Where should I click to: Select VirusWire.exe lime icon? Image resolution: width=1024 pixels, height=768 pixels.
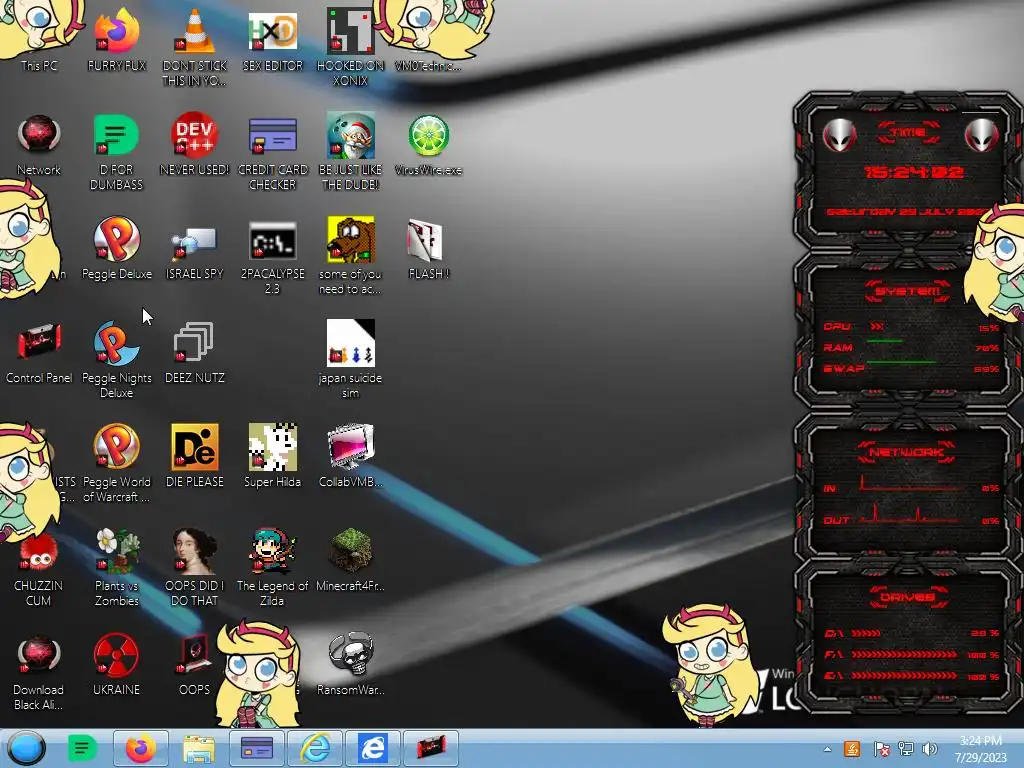tap(428, 144)
